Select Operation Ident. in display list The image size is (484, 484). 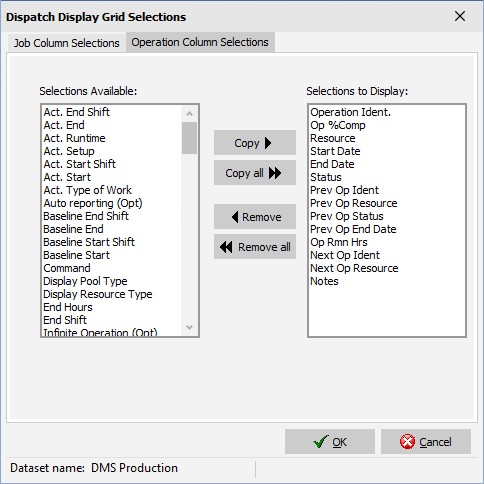(x=350, y=112)
